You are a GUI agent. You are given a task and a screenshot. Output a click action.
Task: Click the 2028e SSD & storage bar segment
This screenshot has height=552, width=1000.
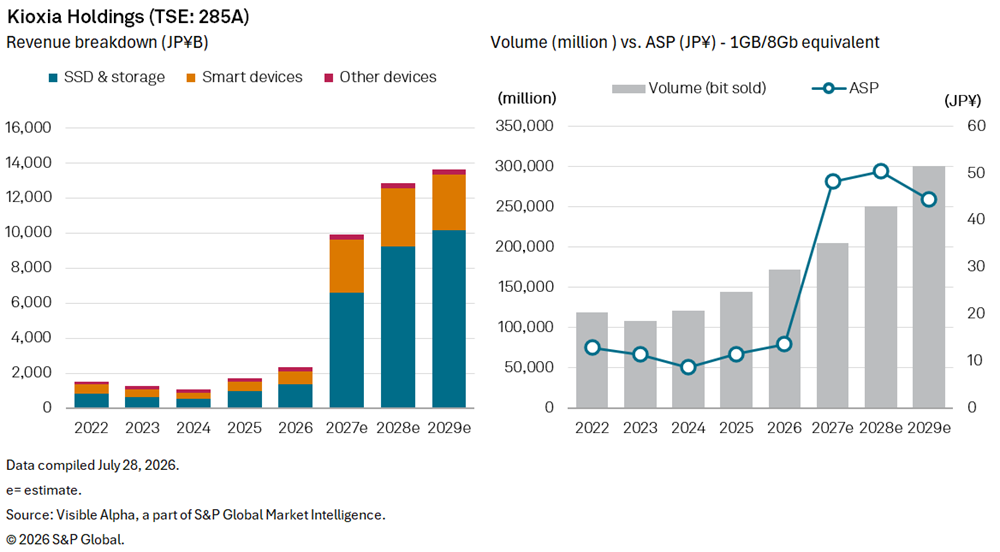pyautogui.click(x=398, y=327)
